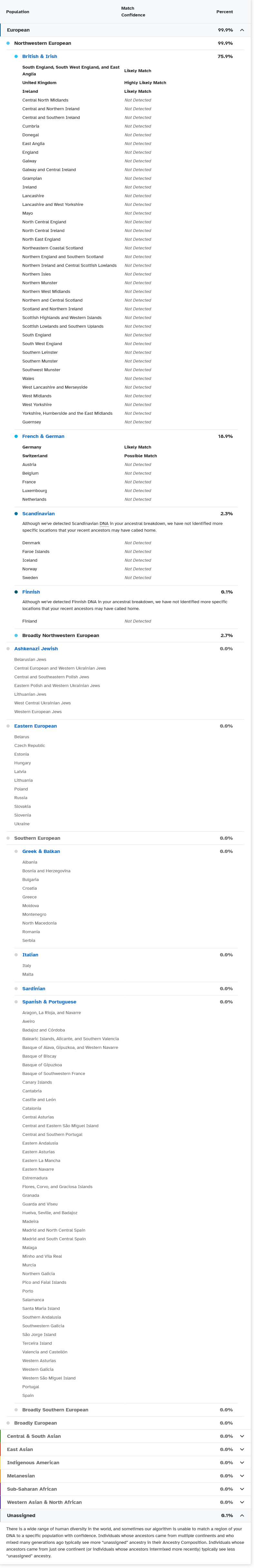Viewport: 254px width, 1568px height.
Task: Open the British & Irish link
Action: click(40, 57)
